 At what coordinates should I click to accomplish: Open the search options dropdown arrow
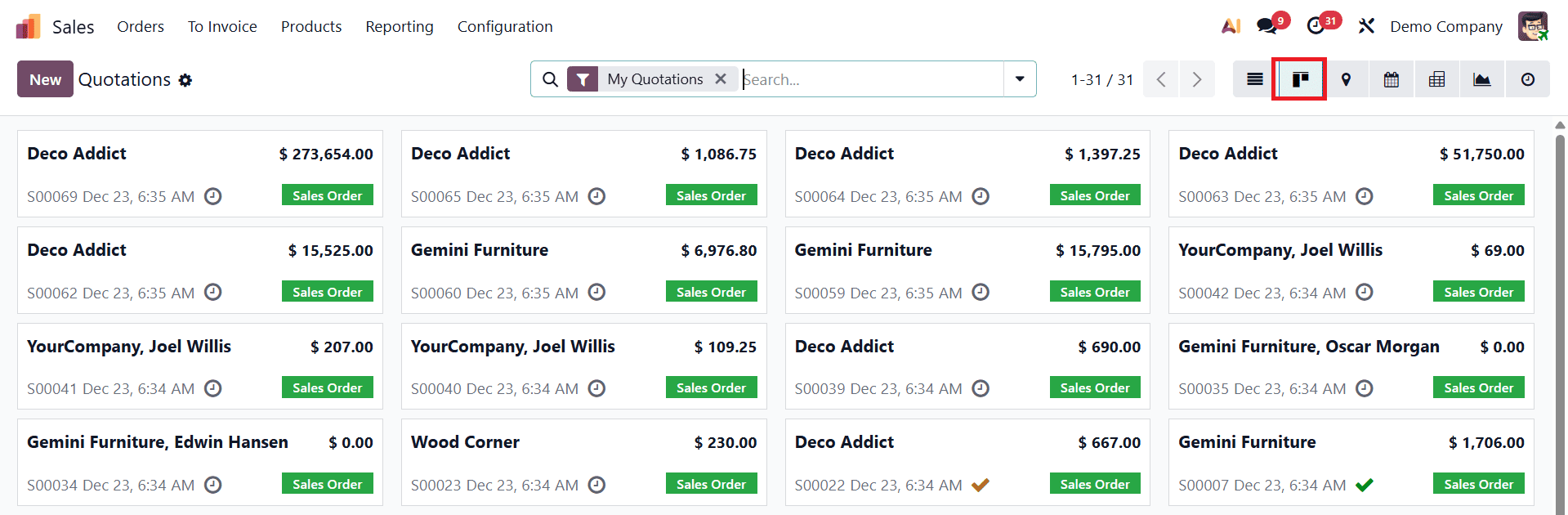pyautogui.click(x=1019, y=78)
